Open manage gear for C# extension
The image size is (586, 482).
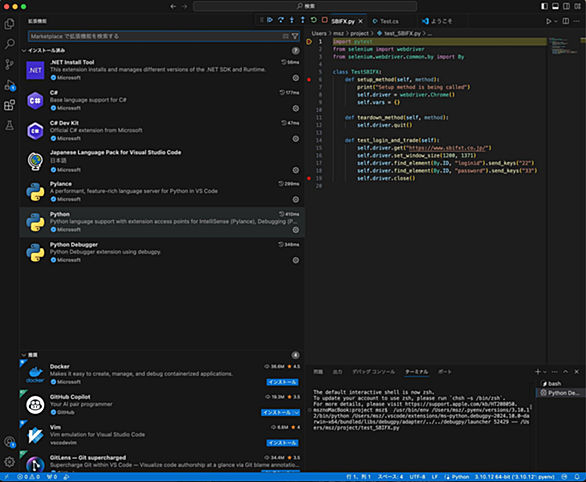coord(296,108)
